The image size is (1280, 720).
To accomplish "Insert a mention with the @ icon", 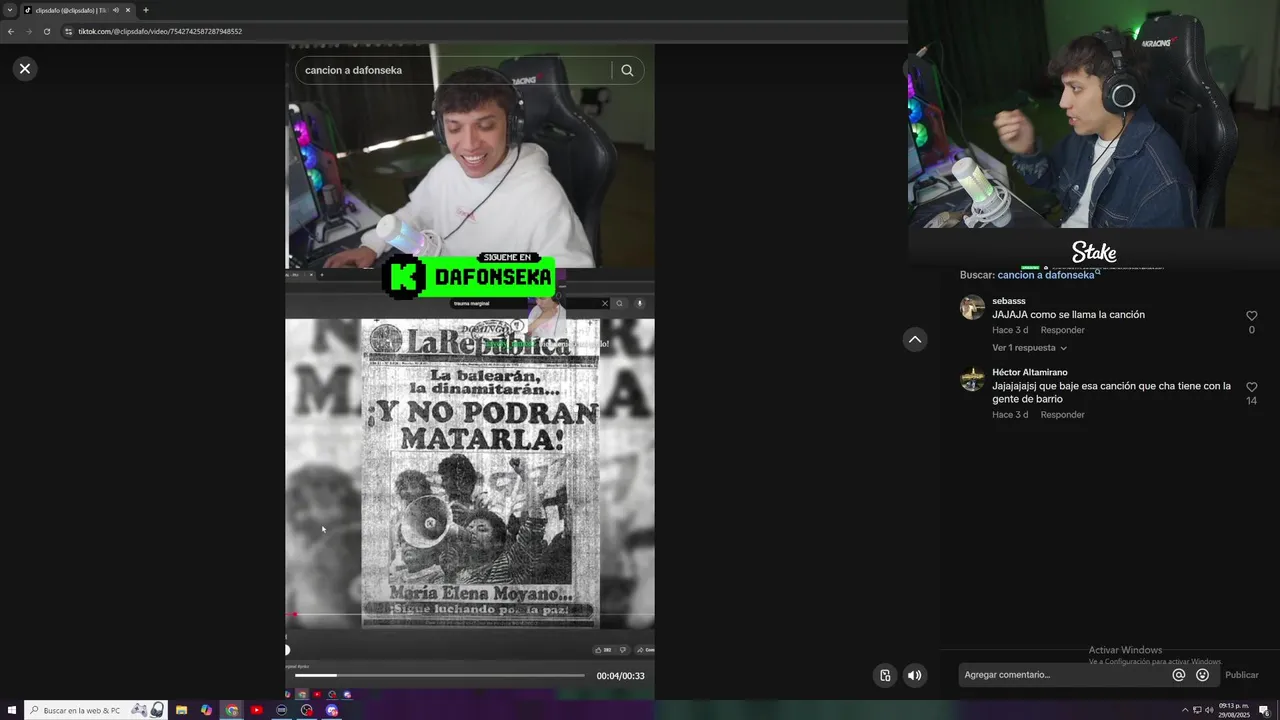I will click(x=1179, y=675).
